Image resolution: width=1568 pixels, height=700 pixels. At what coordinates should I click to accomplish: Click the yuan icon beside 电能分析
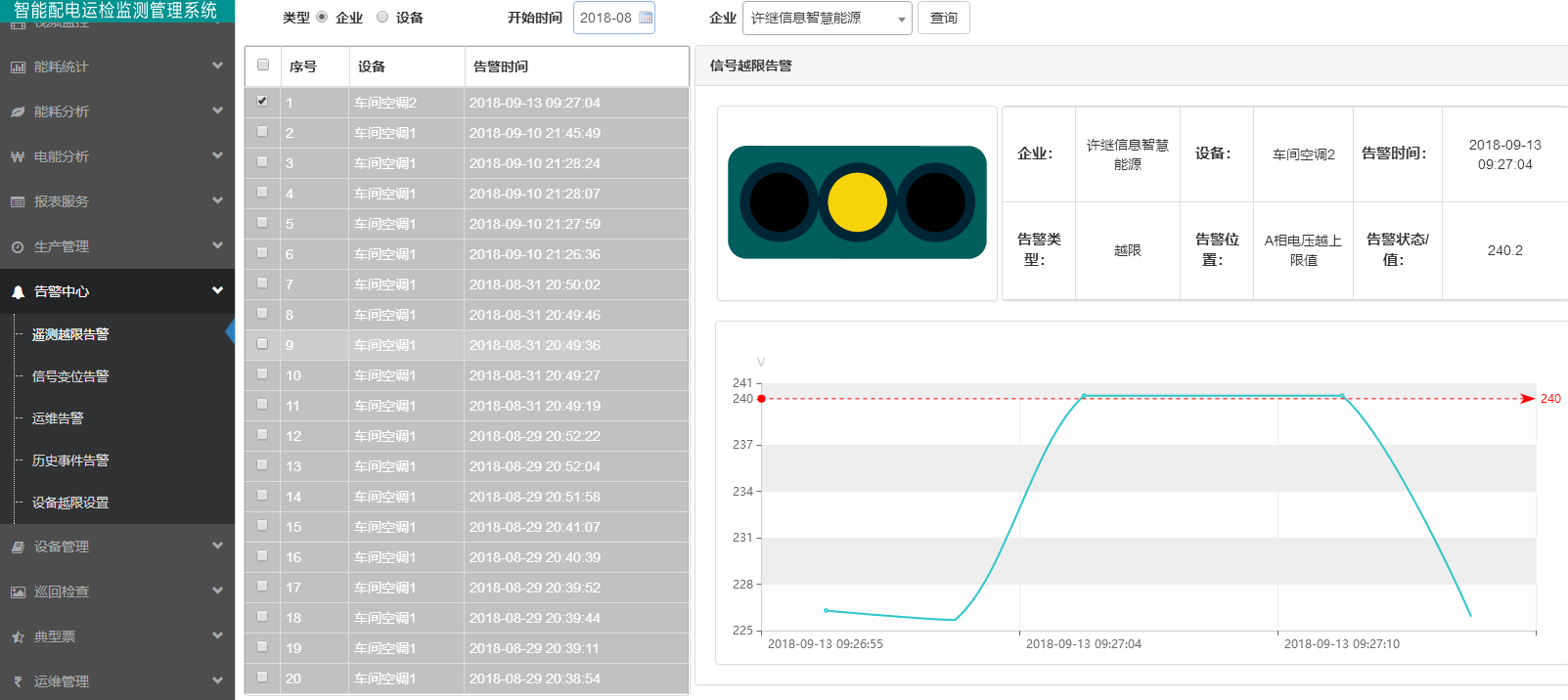click(18, 157)
